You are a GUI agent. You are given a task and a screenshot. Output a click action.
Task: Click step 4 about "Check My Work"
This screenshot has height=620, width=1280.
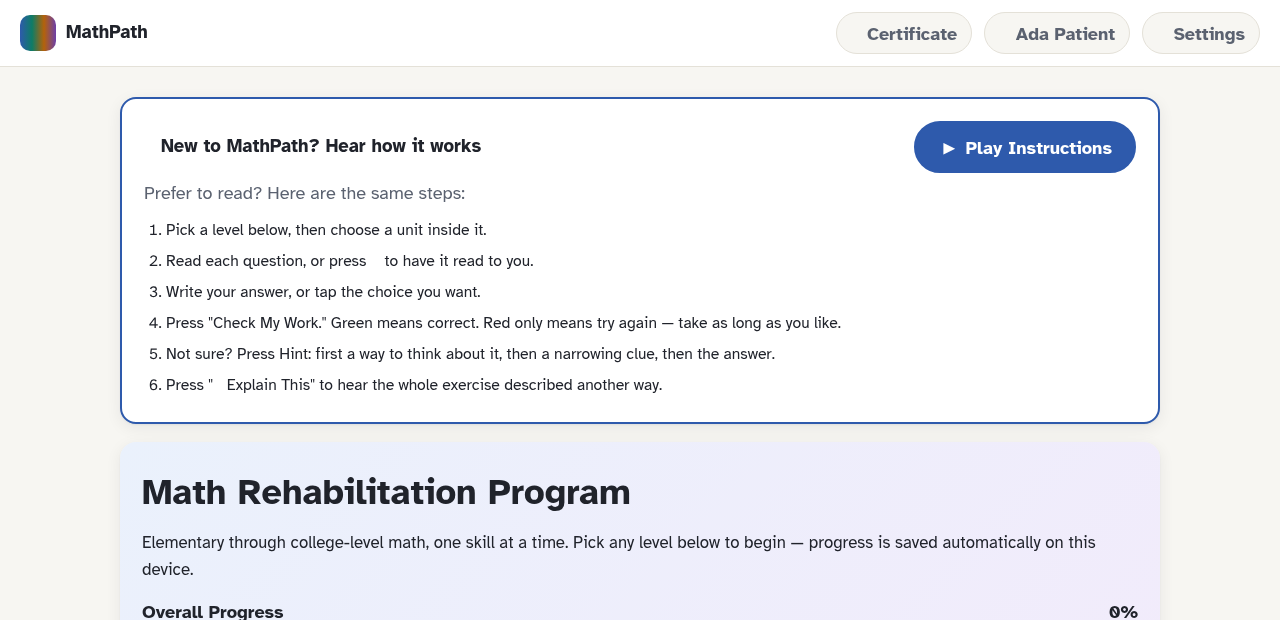504,323
